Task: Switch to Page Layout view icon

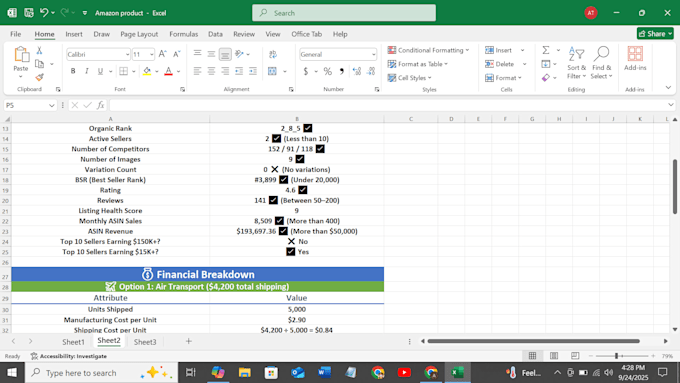Action: [x=554, y=356]
